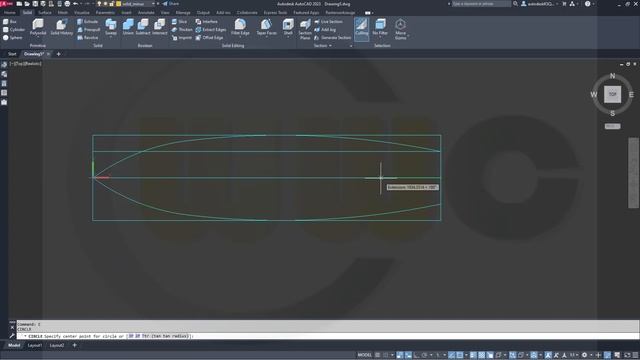Image resolution: width=640 pixels, height=360 pixels.
Task: Click the Interfere tool
Action: click(x=207, y=22)
